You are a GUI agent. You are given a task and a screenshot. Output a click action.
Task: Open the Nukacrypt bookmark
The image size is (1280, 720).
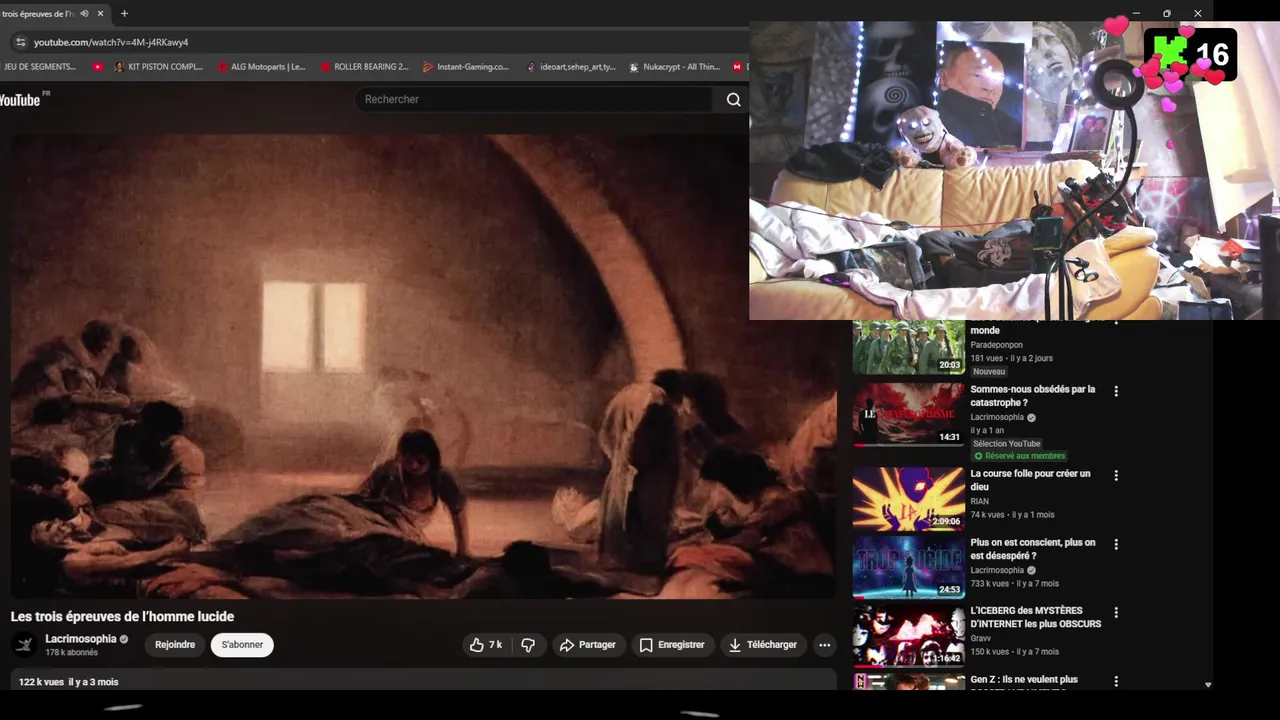click(x=674, y=67)
